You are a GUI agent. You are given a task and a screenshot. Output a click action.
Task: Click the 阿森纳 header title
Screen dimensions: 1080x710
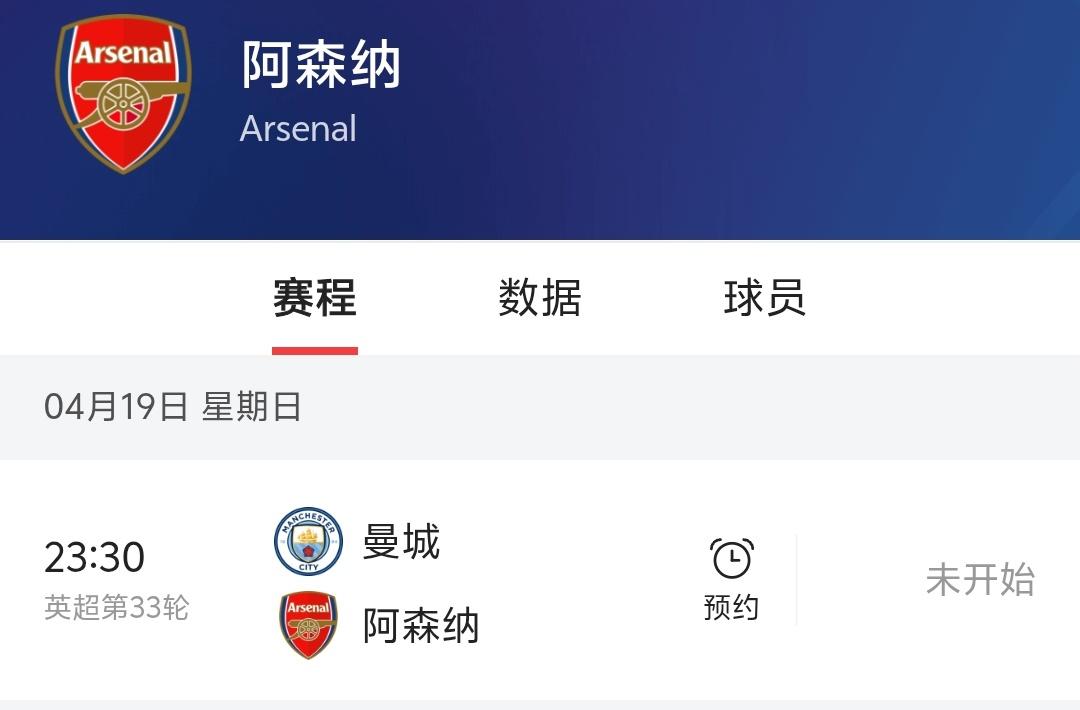tap(321, 66)
